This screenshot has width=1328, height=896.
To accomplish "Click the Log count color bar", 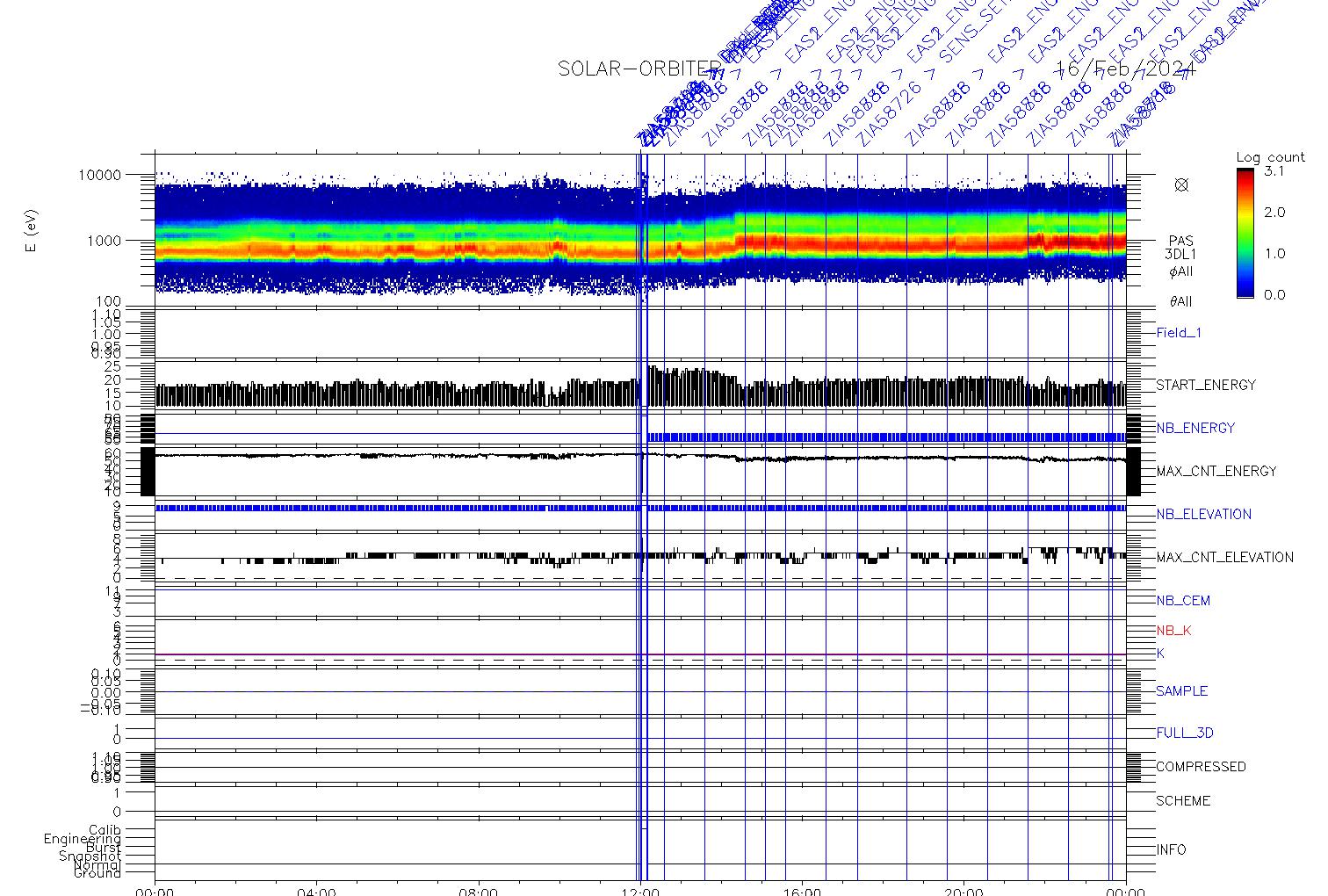I will click(x=1245, y=233).
